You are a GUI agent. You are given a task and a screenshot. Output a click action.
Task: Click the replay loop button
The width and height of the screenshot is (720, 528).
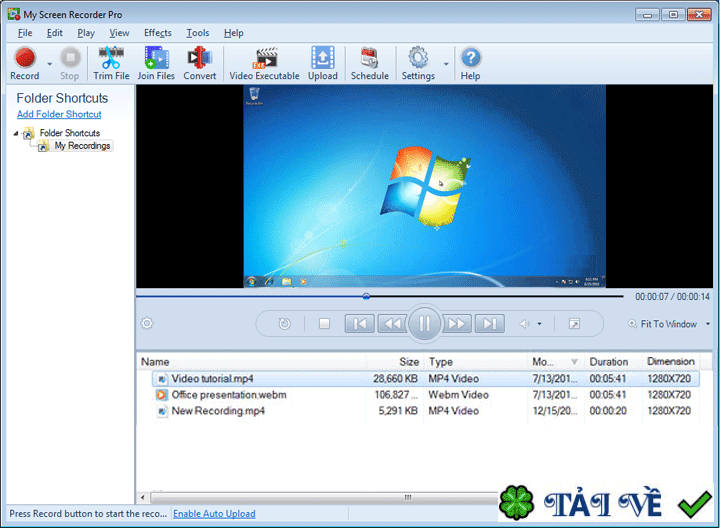pos(285,324)
